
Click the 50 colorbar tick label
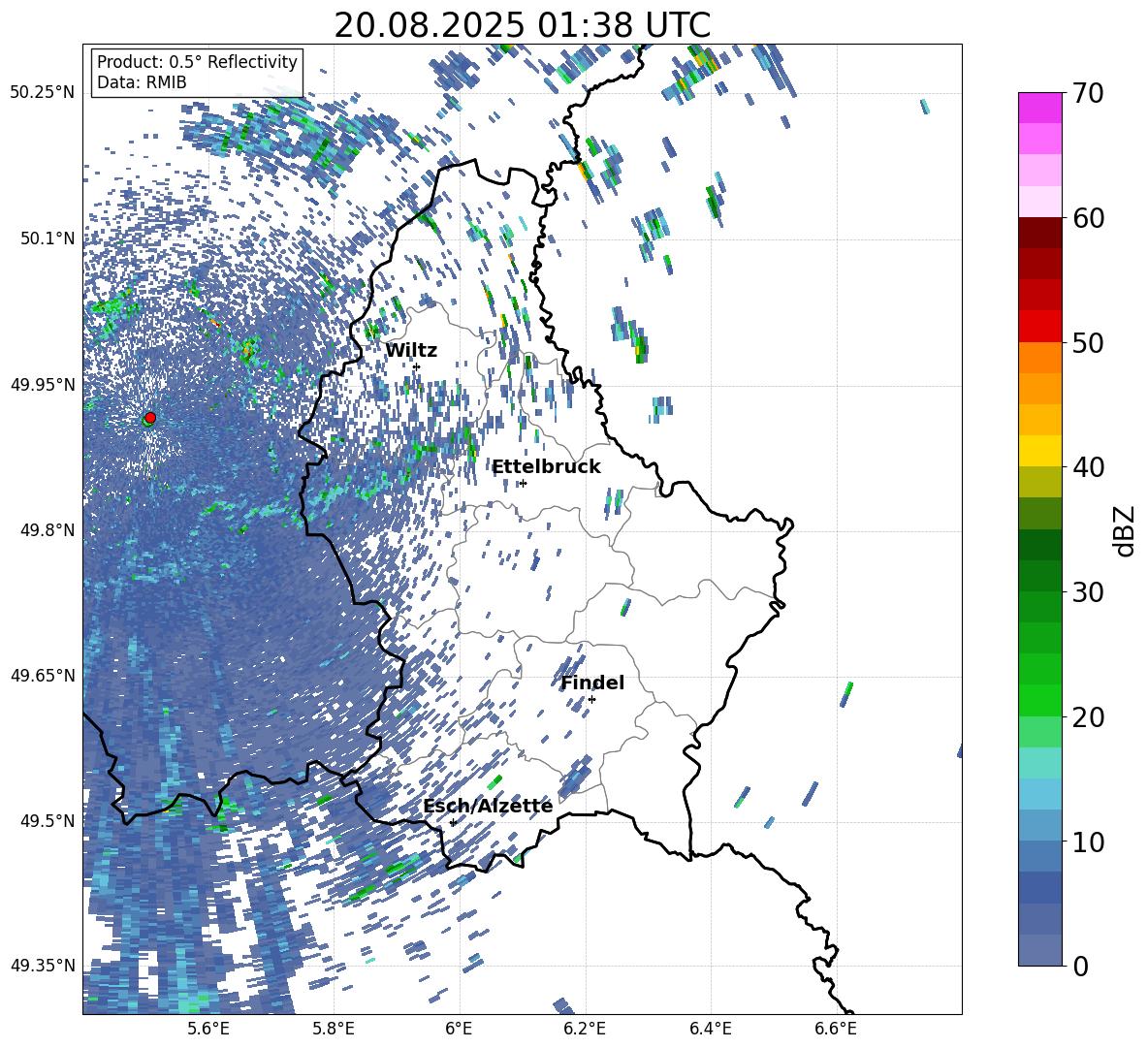tap(1087, 342)
